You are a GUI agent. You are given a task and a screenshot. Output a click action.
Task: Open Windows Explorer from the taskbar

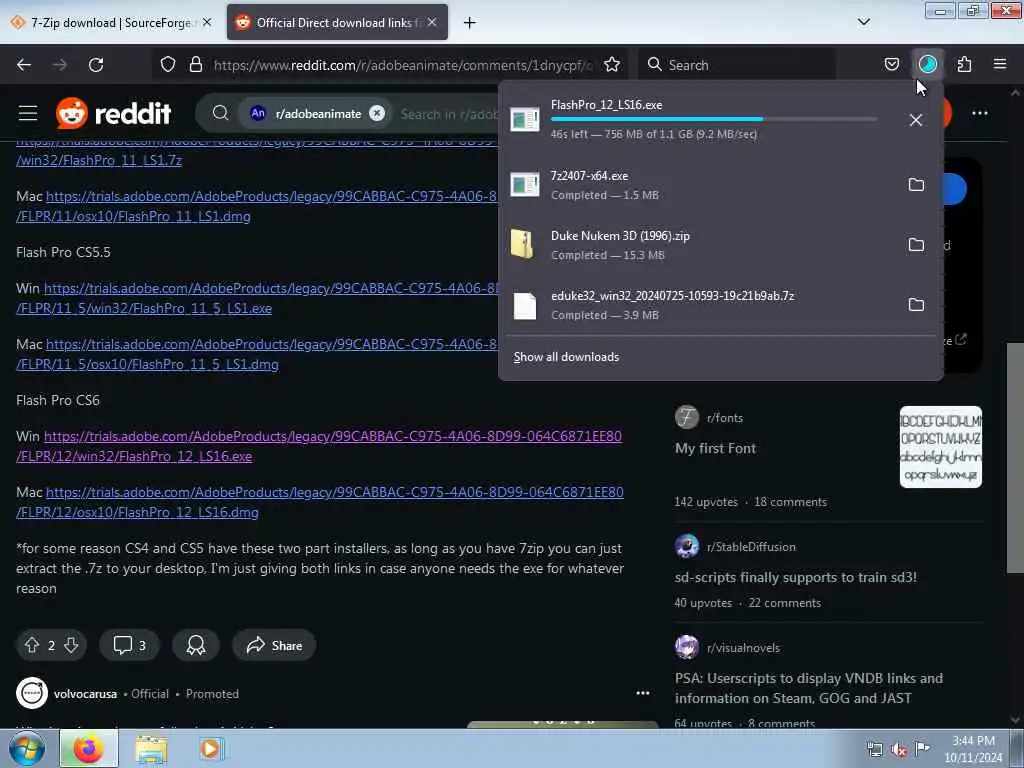pos(152,748)
